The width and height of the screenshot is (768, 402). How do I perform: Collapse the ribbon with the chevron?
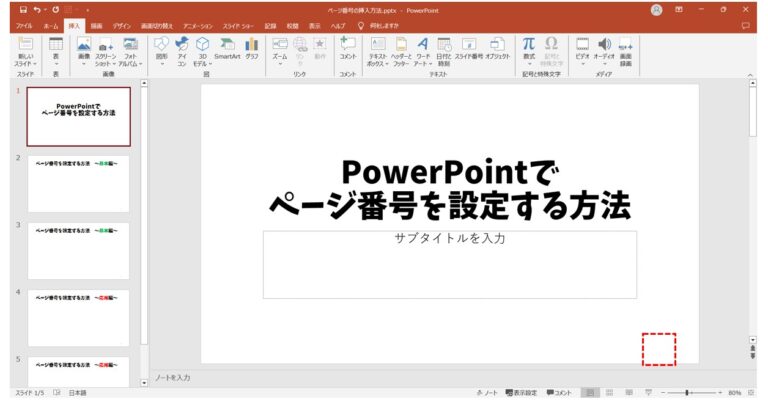point(750,74)
